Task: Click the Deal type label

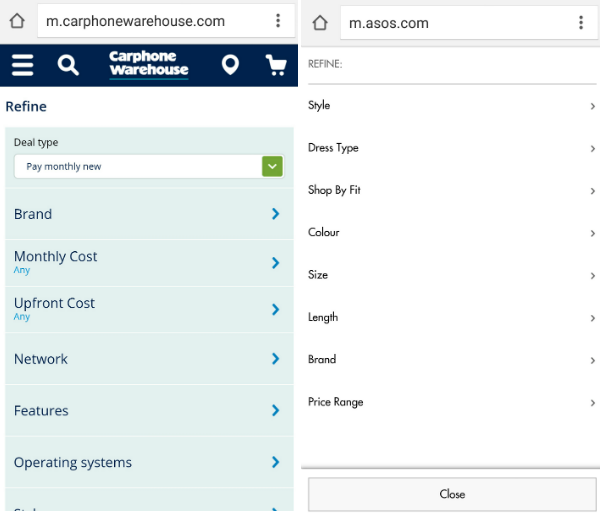Action: pyautogui.click(x=36, y=142)
